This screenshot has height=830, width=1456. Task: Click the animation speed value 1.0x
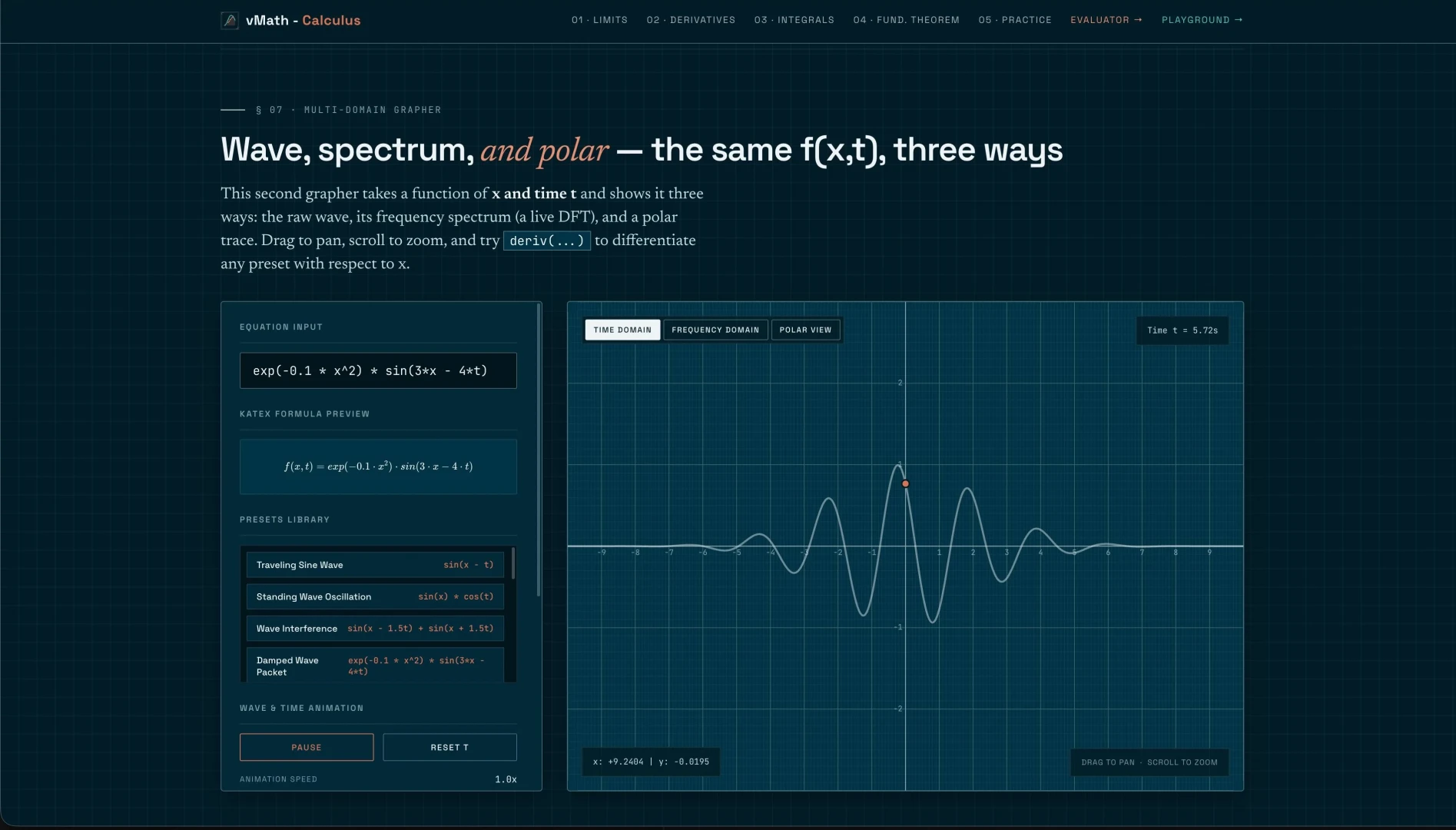(x=506, y=779)
